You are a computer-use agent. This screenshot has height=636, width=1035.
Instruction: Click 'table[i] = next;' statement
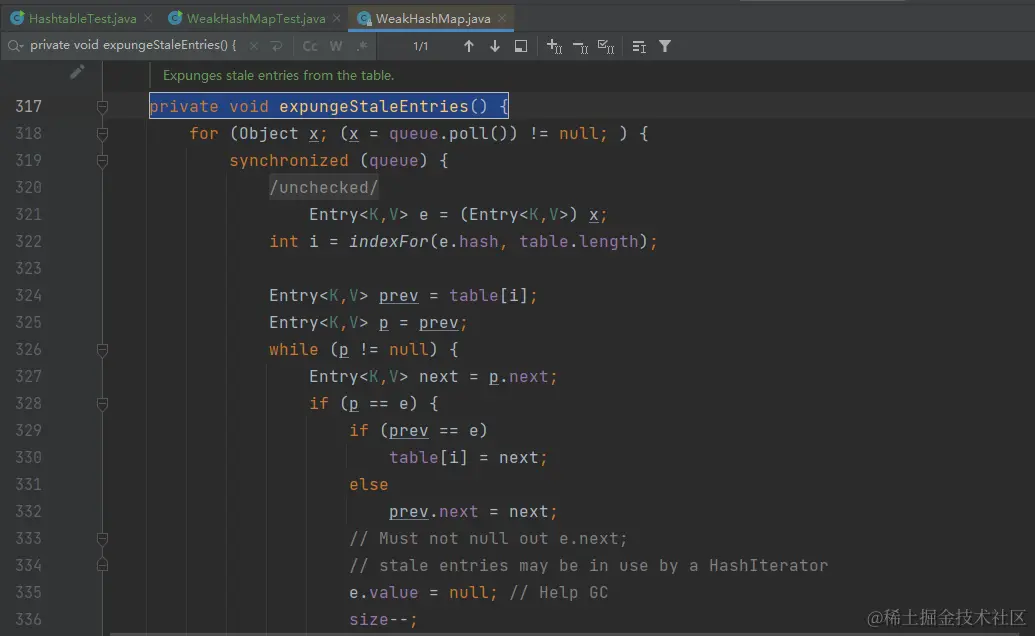click(468, 457)
